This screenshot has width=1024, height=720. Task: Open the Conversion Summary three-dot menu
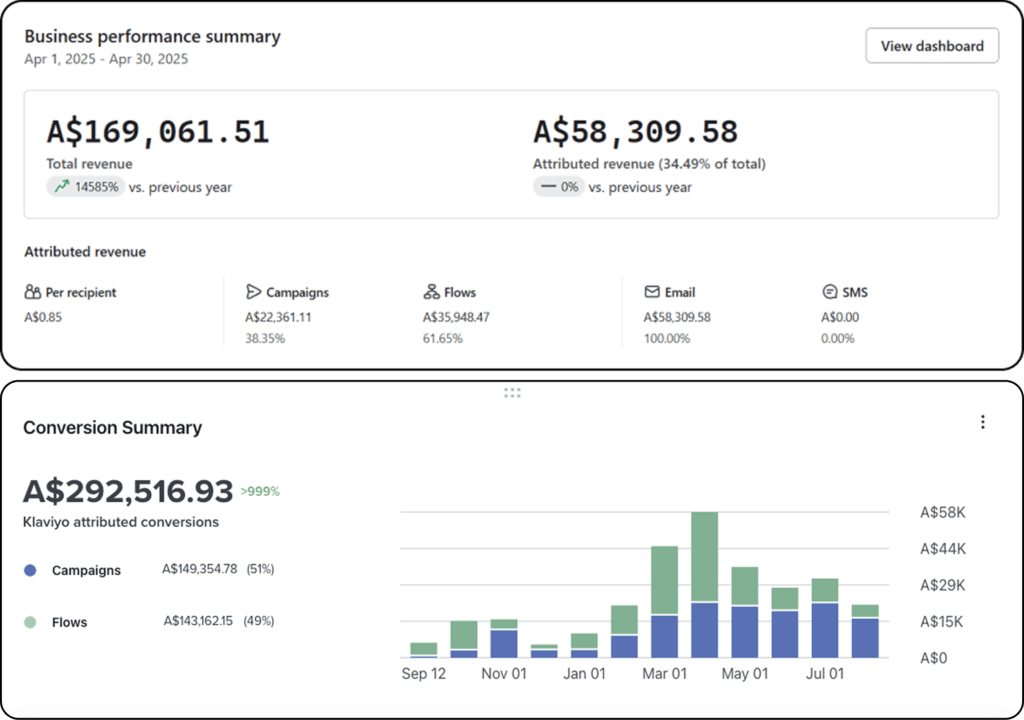coord(982,422)
